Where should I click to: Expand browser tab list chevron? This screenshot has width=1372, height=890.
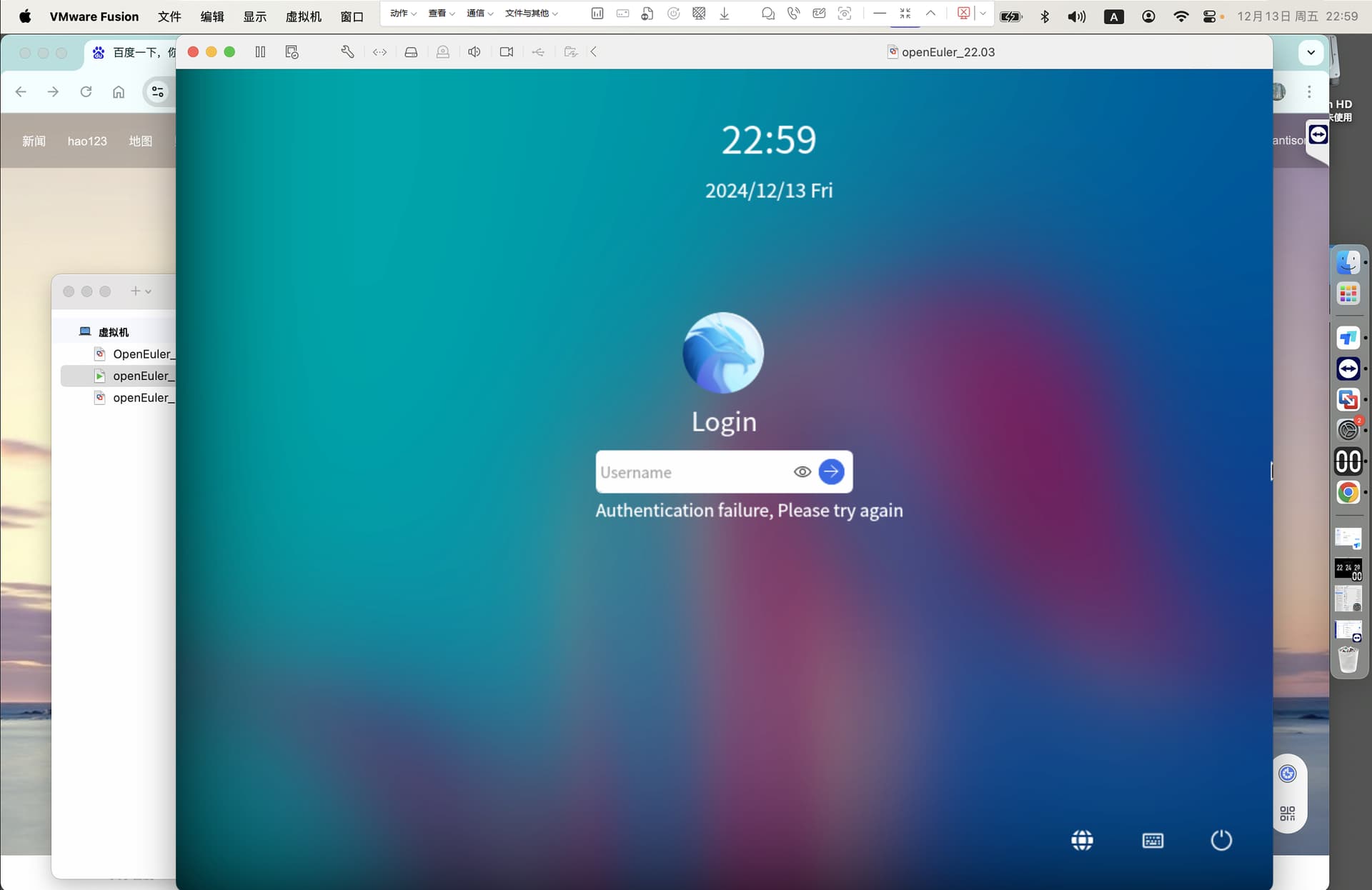(x=1311, y=52)
